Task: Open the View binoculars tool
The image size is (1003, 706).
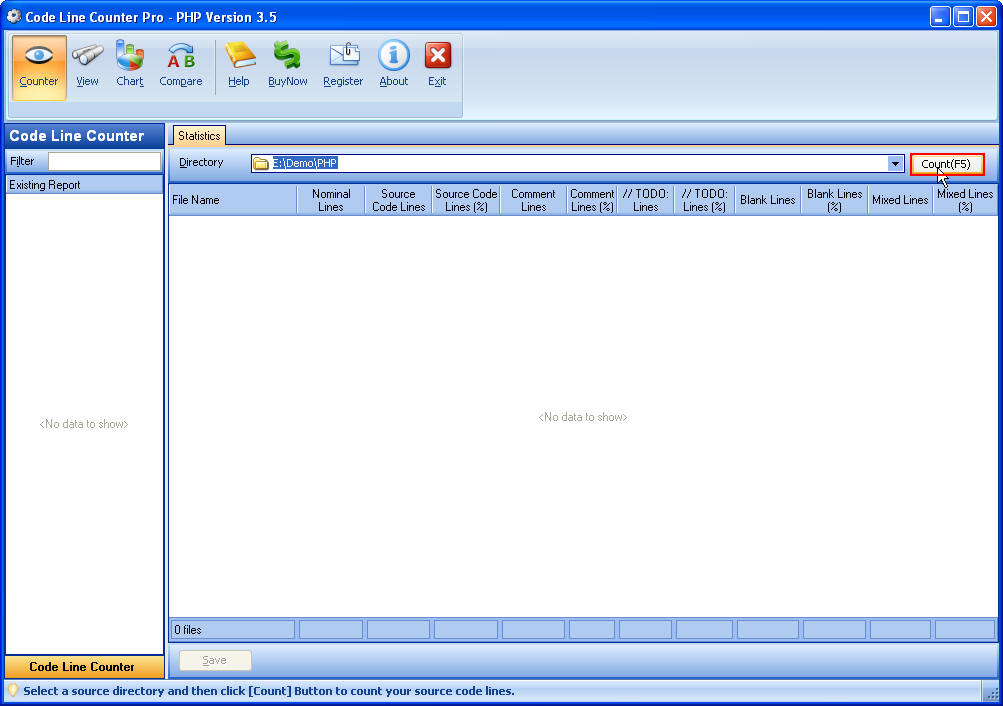Action: 87,67
